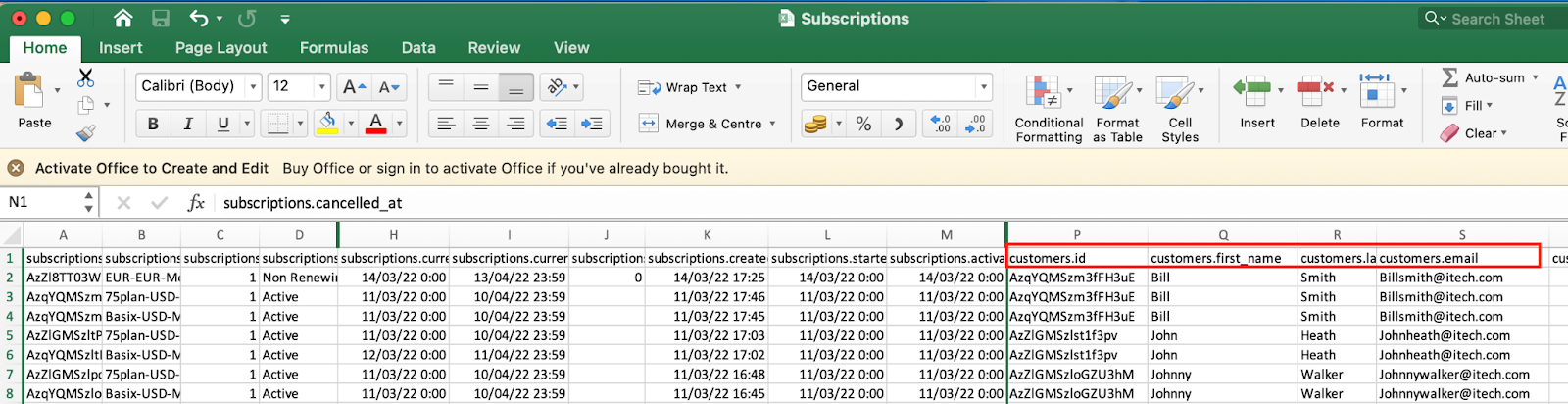Click the Save disk icon
Image resolution: width=1568 pixels, height=404 pixels.
(x=161, y=18)
